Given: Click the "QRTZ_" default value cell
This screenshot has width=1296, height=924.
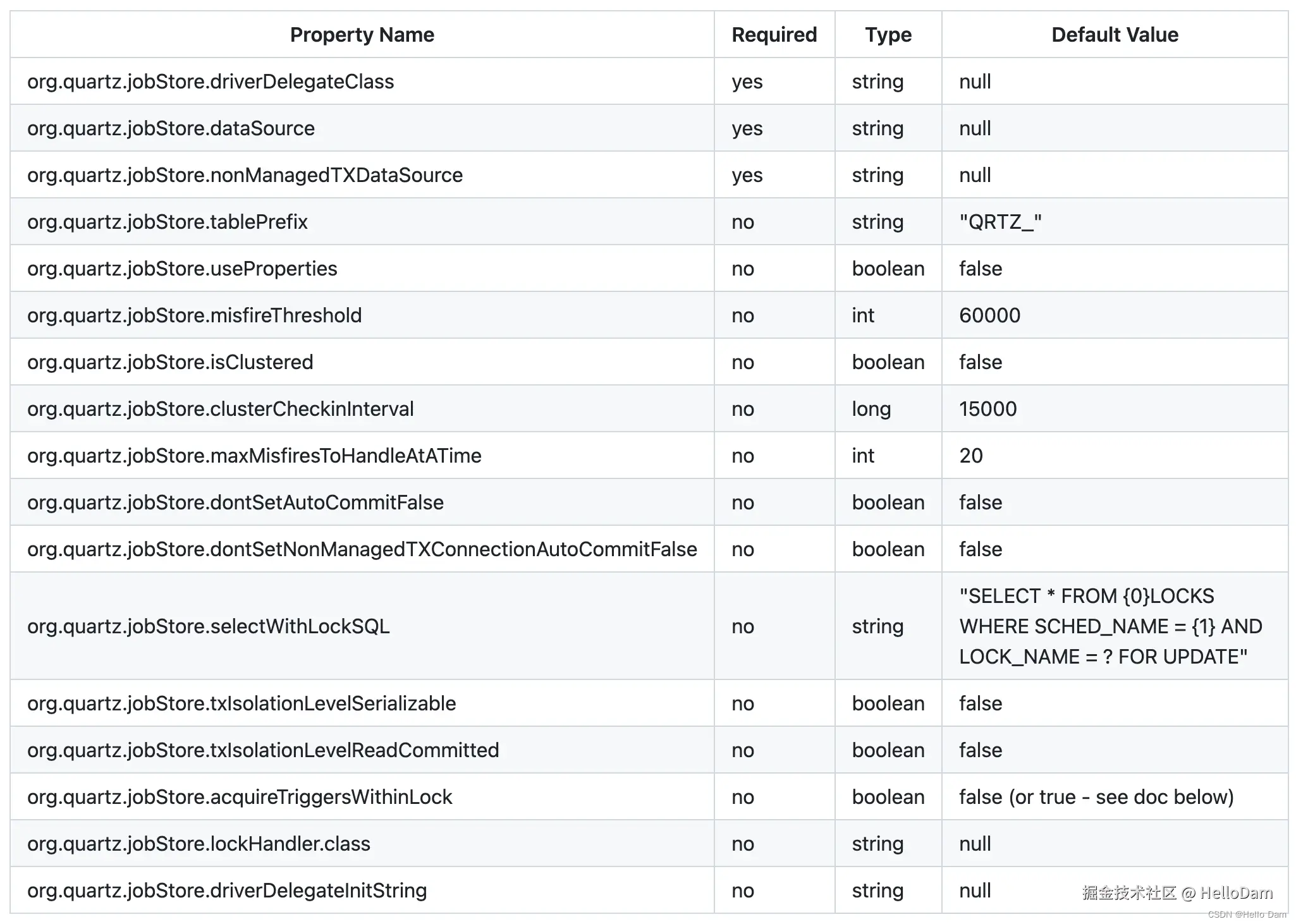Looking at the screenshot, I should coord(1000,222).
